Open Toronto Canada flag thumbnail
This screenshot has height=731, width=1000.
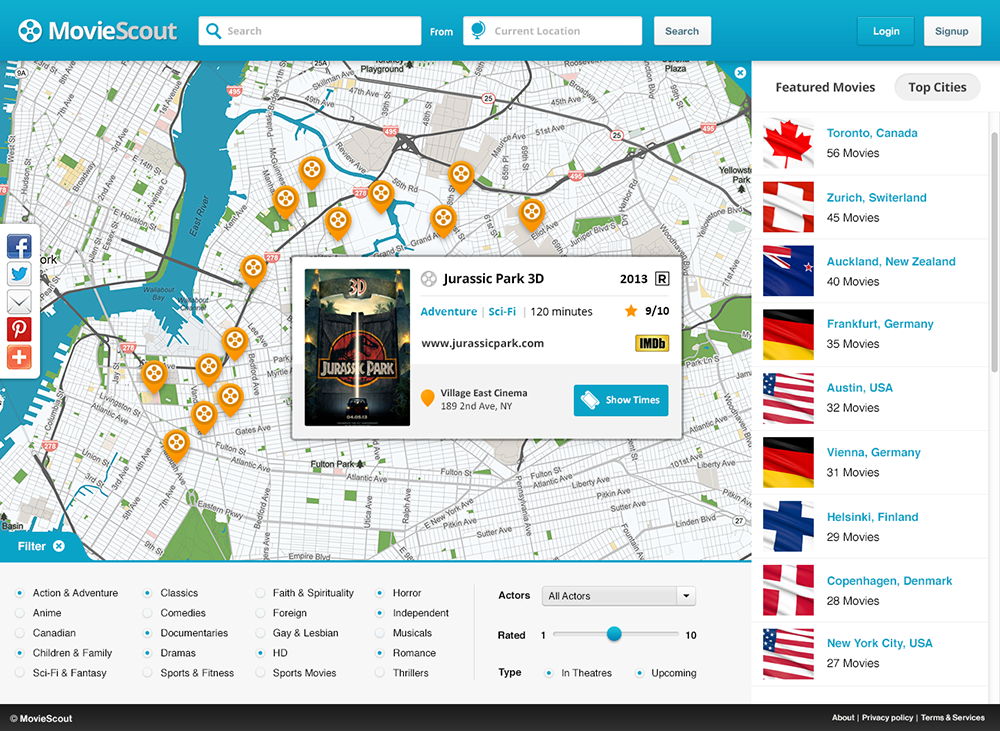click(x=788, y=143)
